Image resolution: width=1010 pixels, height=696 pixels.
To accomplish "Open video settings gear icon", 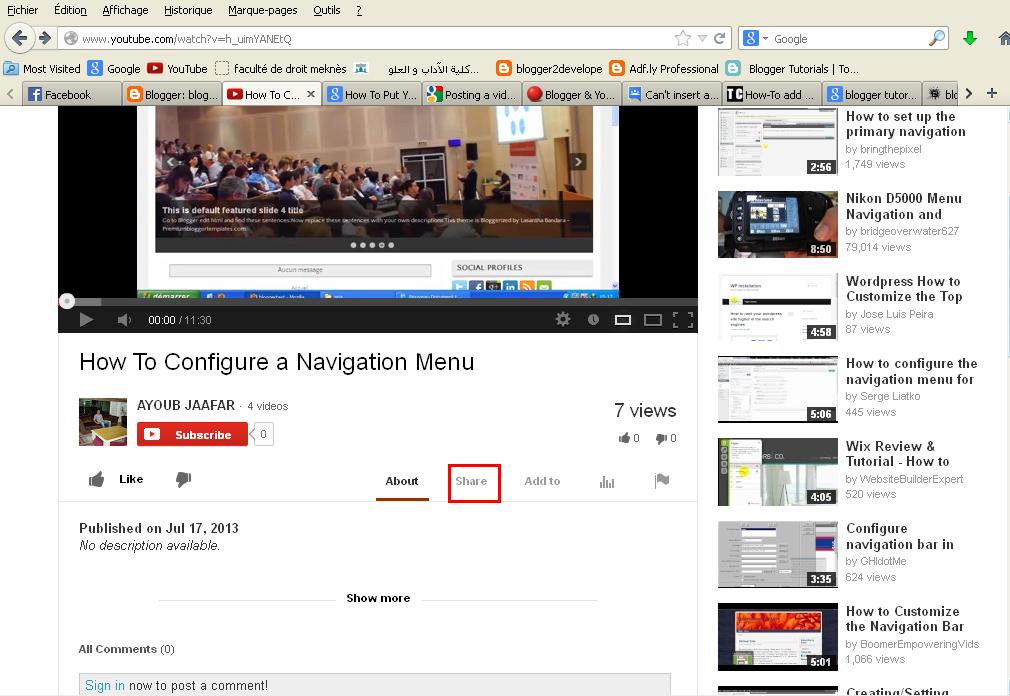I will [562, 319].
